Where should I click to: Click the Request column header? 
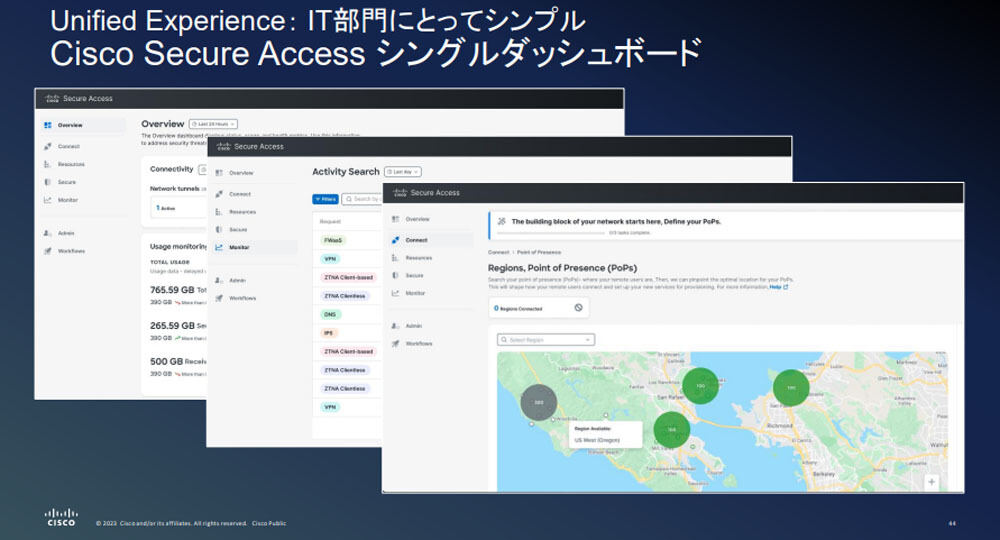(330, 221)
